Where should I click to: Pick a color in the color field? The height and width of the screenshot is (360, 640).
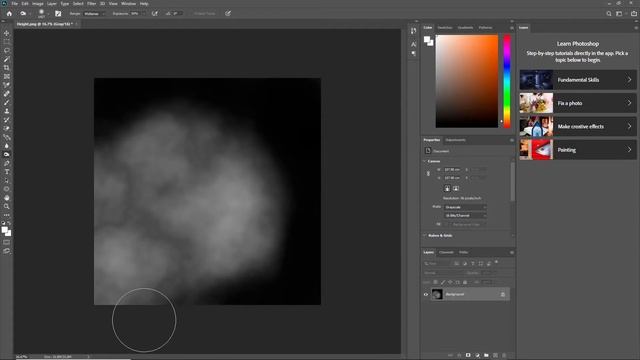click(467, 81)
